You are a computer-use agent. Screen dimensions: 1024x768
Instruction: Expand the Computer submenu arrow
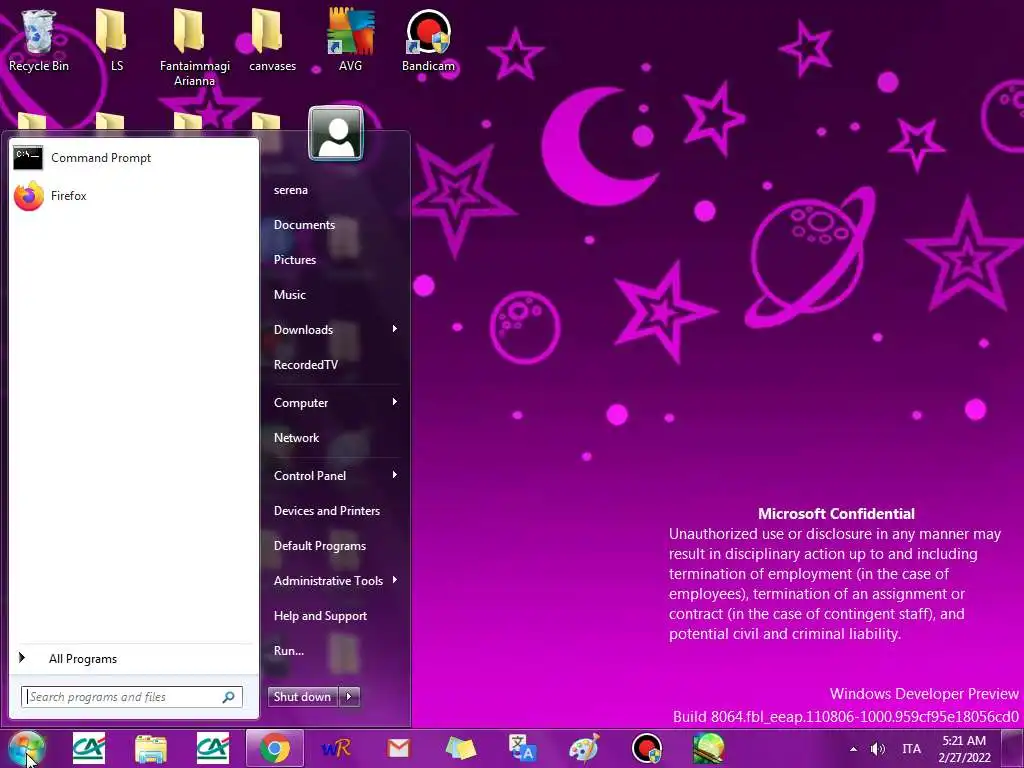(x=394, y=402)
